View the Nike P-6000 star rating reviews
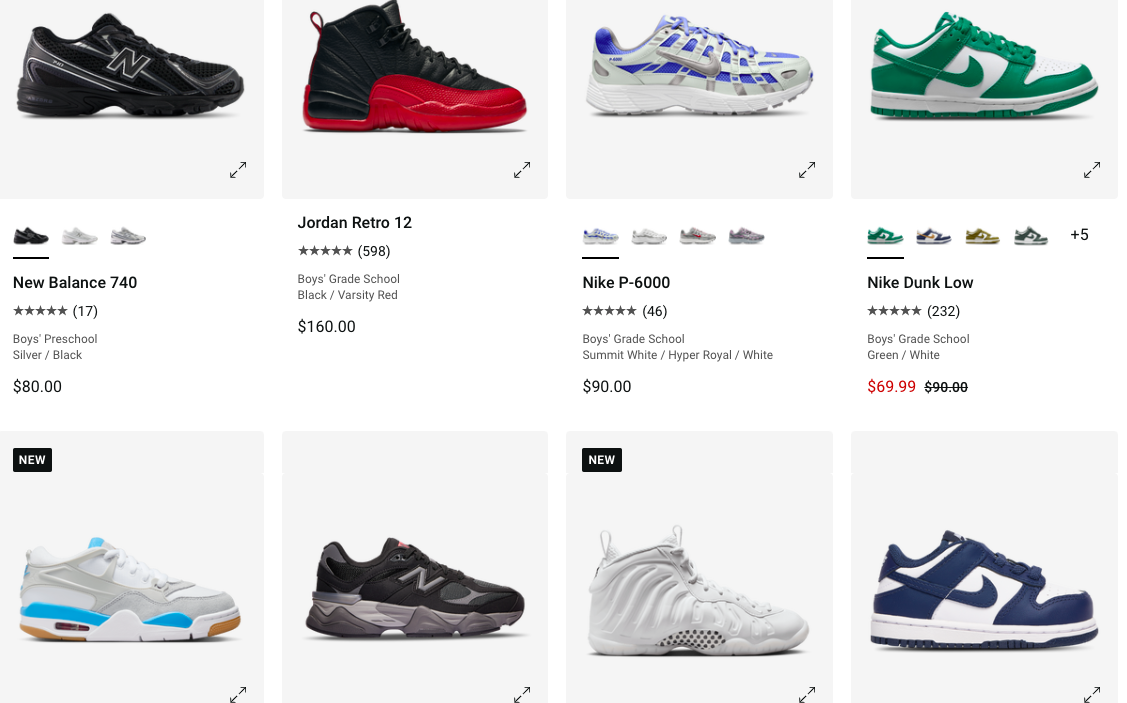Image resolution: width=1127 pixels, height=703 pixels. coord(625,311)
